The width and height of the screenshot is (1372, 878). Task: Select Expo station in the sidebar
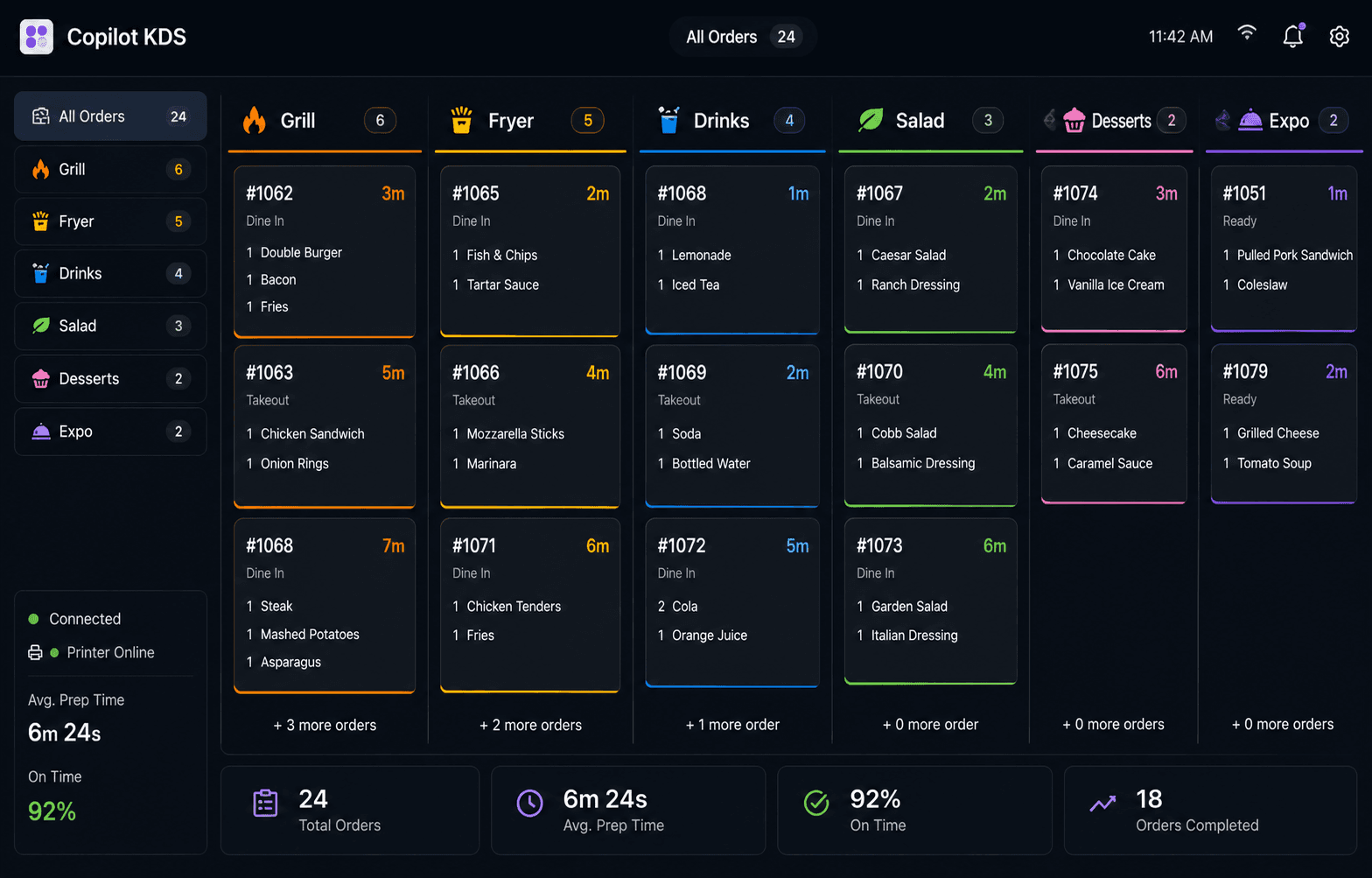click(110, 432)
